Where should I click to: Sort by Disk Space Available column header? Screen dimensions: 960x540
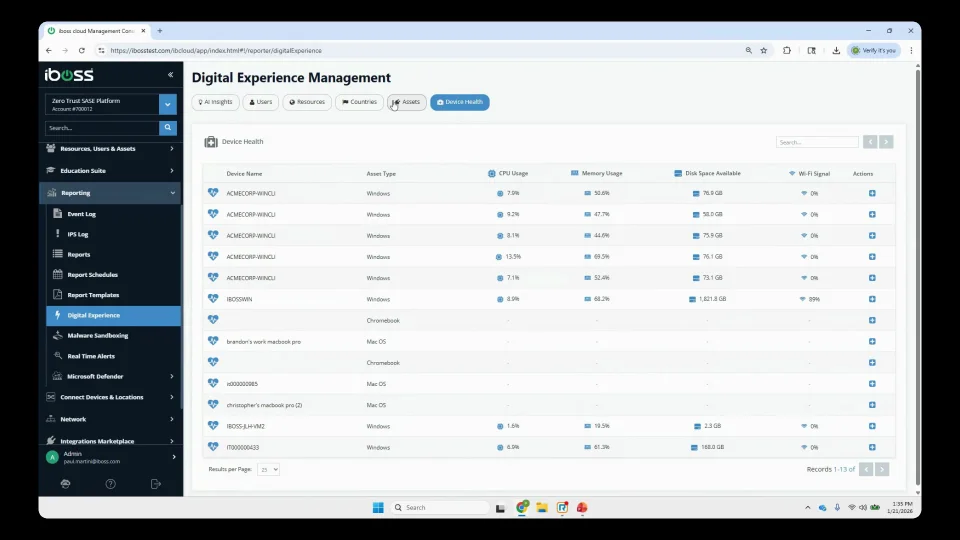707,173
